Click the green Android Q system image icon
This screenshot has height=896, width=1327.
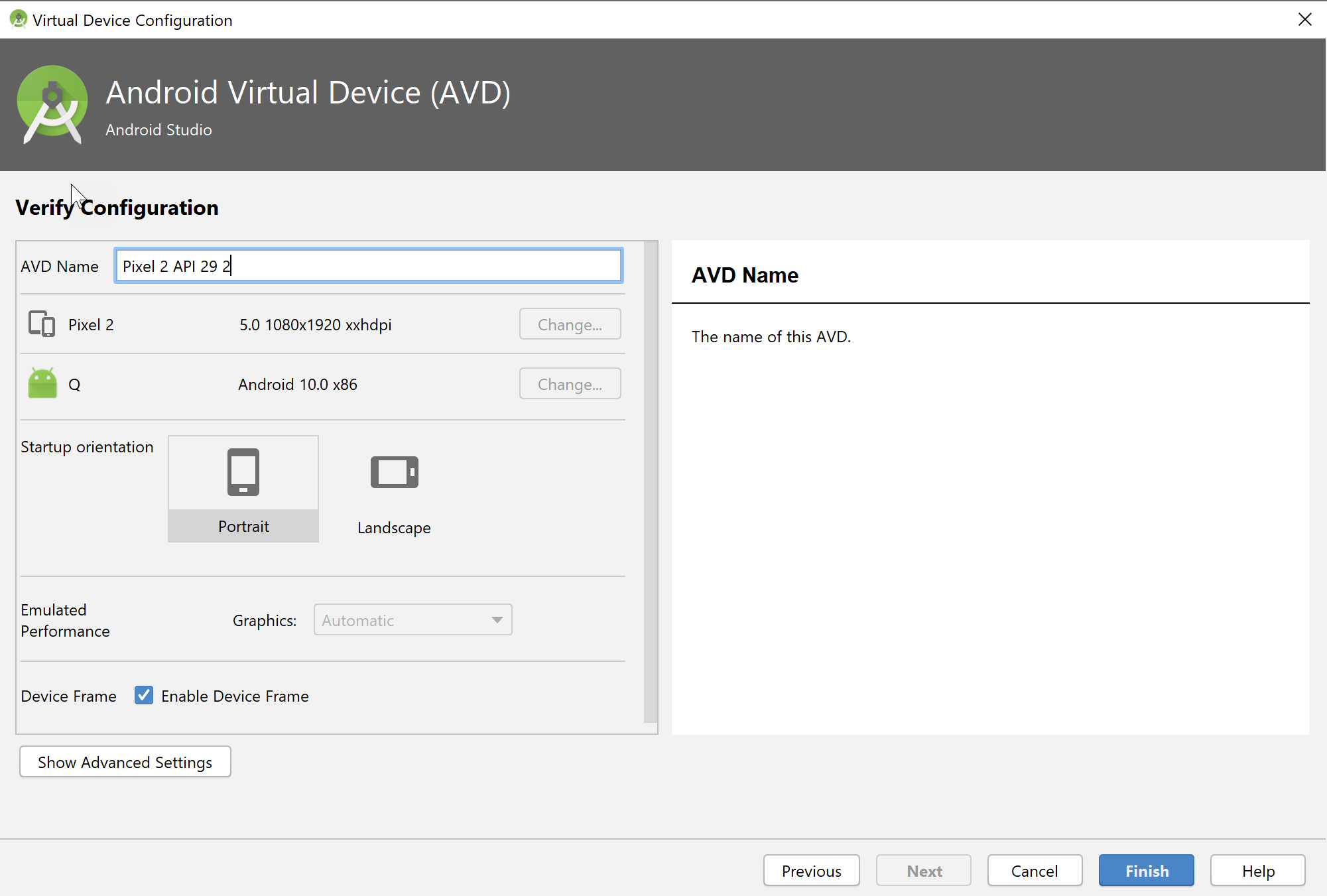(42, 383)
